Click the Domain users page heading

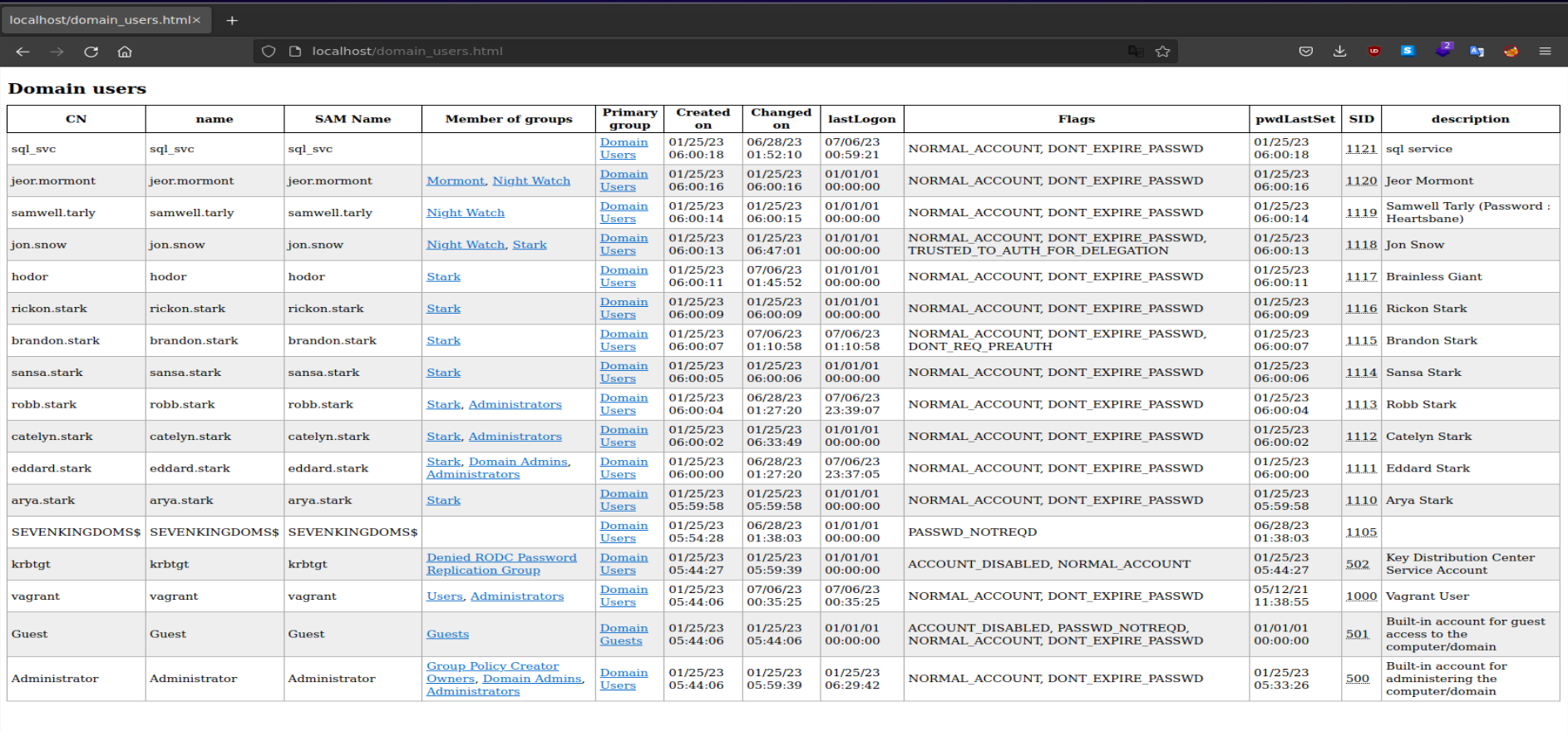pyautogui.click(x=77, y=88)
